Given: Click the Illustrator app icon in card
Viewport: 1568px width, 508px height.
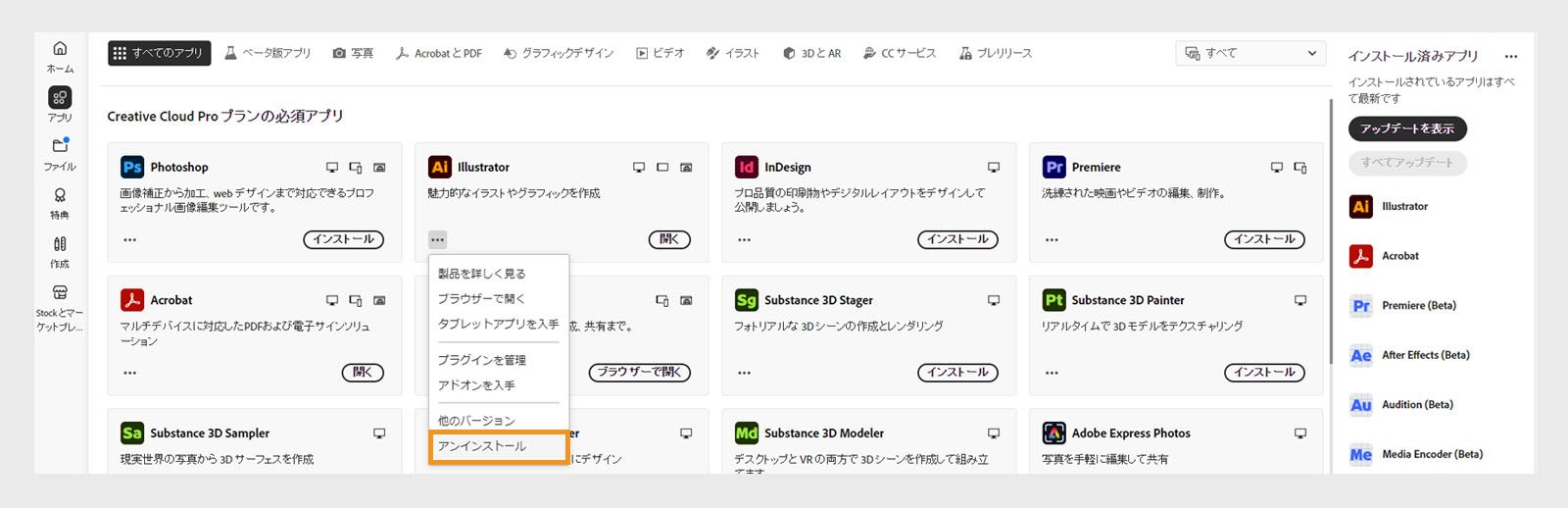Looking at the screenshot, I should (x=440, y=167).
